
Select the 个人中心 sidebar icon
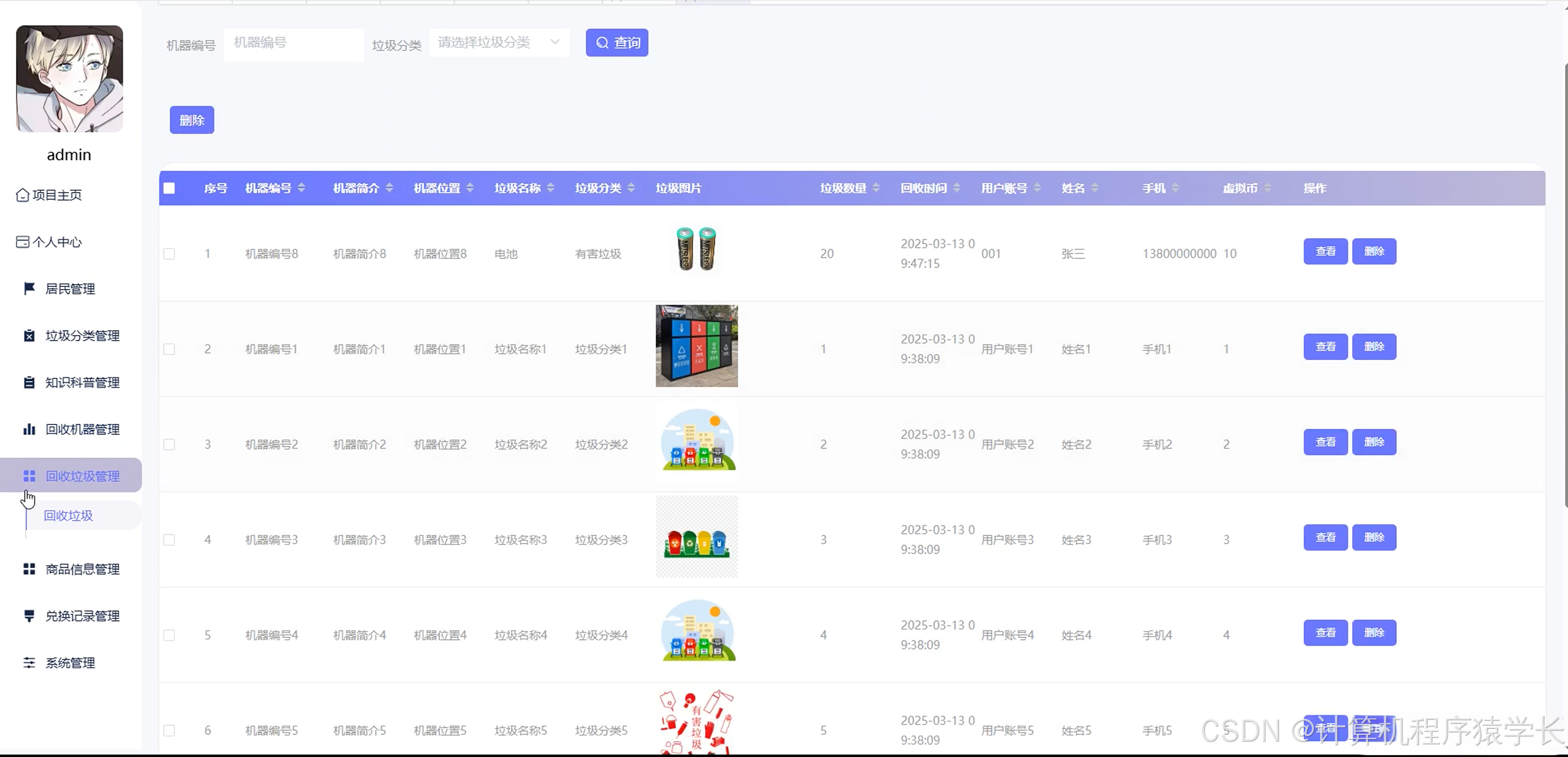tap(23, 242)
